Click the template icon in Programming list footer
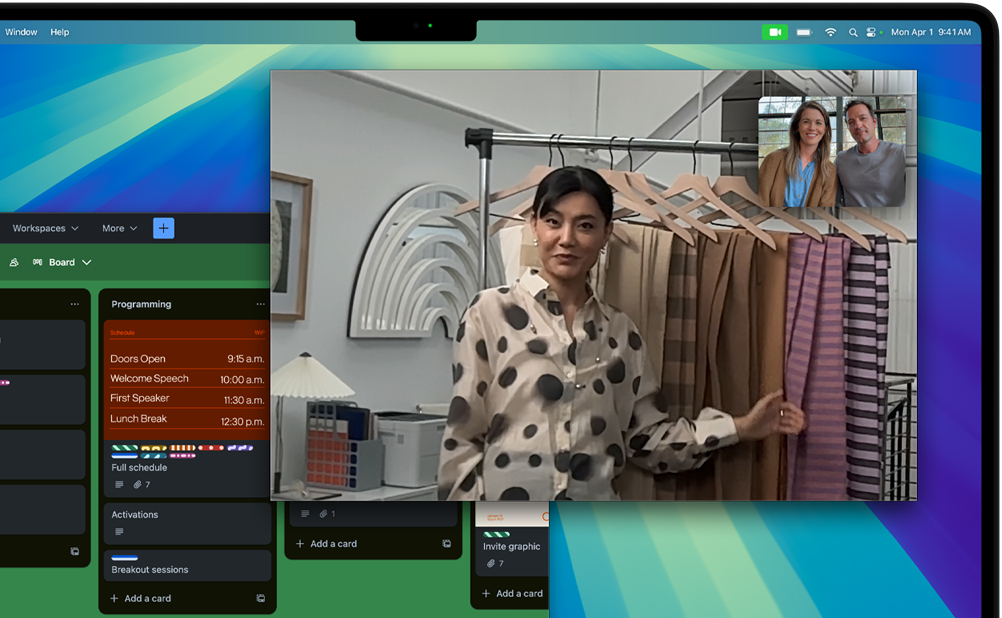 coord(260,598)
